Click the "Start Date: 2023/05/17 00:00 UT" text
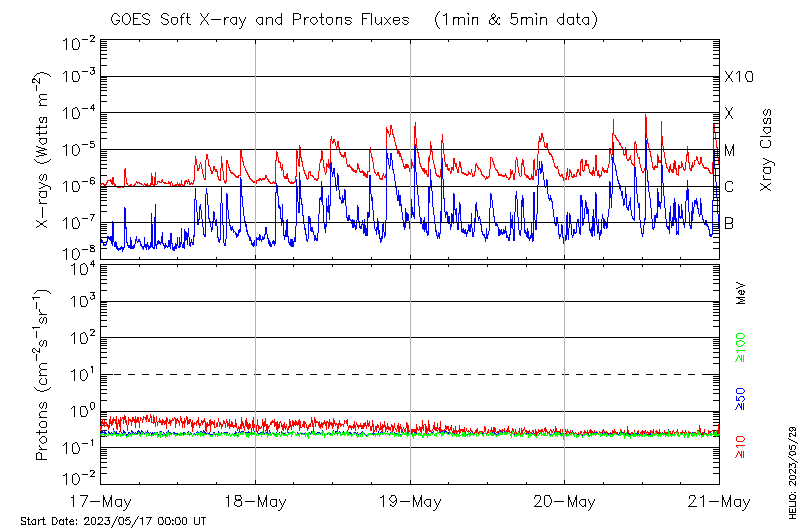This screenshot has width=800, height=530. pos(113,521)
